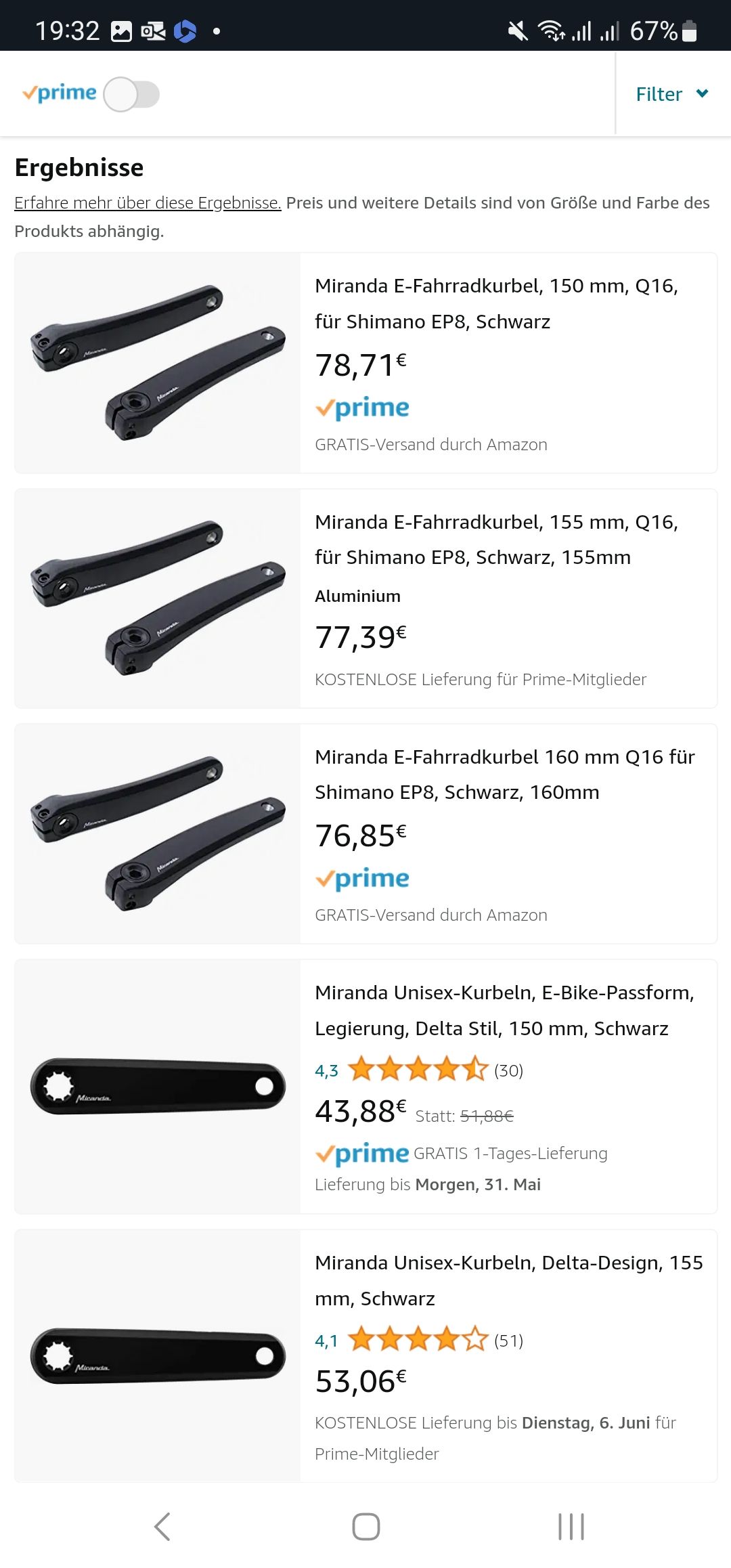Tap the Prime logo beside the toggle
Image resolution: width=731 pixels, height=1568 pixels.
click(x=60, y=93)
